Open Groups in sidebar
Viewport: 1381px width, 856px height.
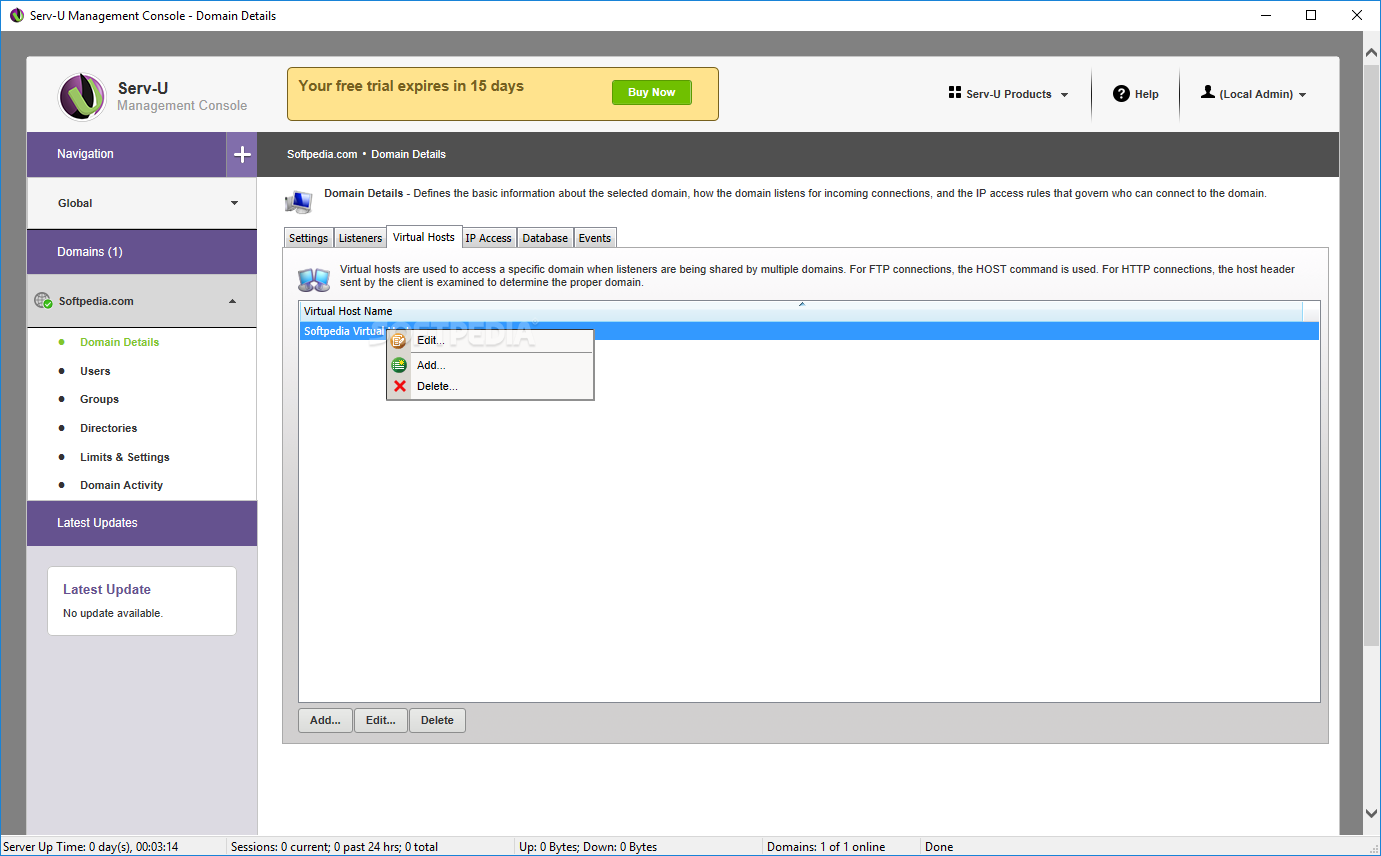click(x=100, y=399)
